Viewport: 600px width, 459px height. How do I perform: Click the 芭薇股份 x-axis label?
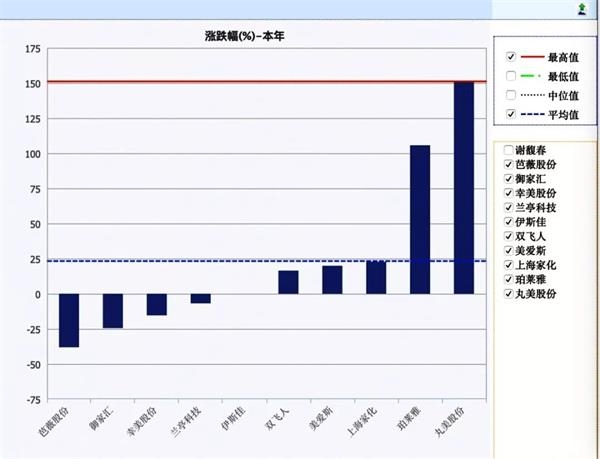(54, 422)
